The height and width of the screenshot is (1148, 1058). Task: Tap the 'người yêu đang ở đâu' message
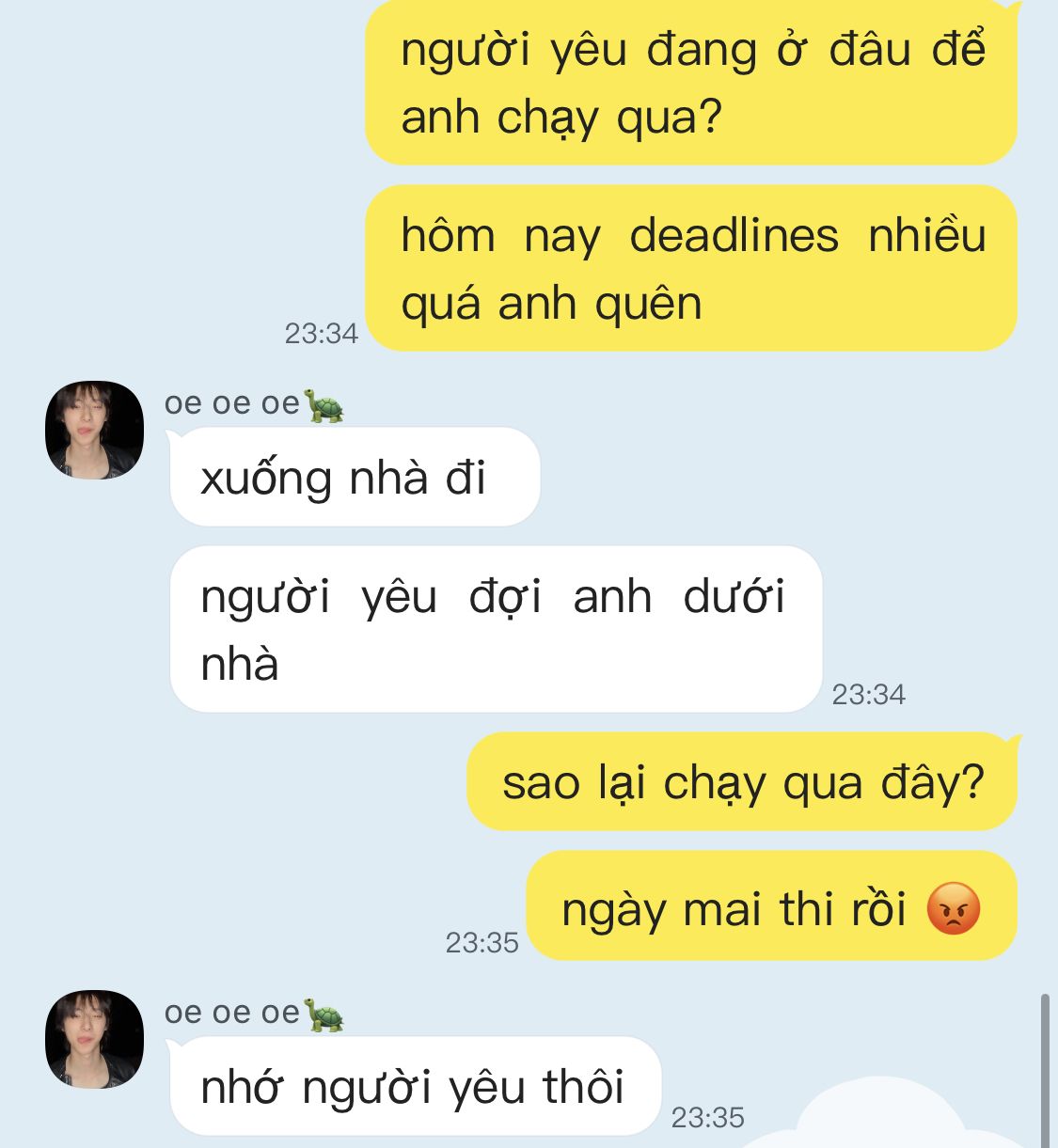[x=691, y=82]
